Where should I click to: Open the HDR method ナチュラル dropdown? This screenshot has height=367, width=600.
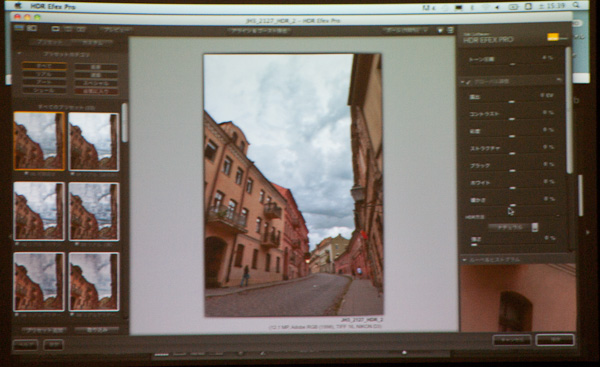coord(513,227)
